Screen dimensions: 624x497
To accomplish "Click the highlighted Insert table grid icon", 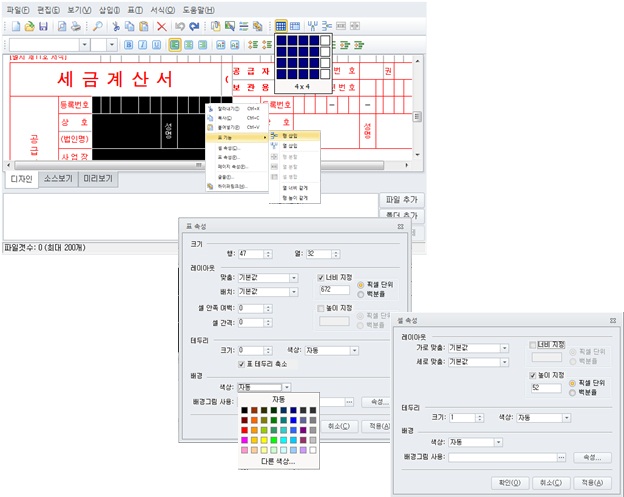I will (281, 26).
